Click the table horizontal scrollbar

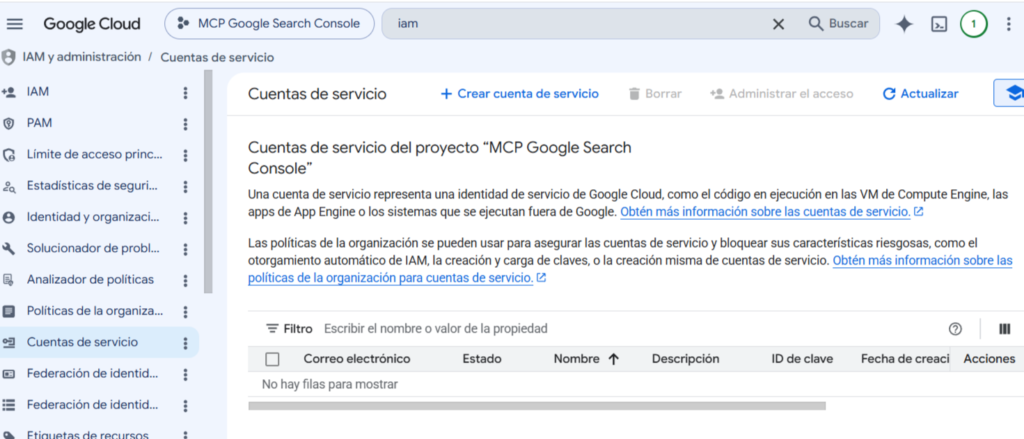[x=537, y=406]
